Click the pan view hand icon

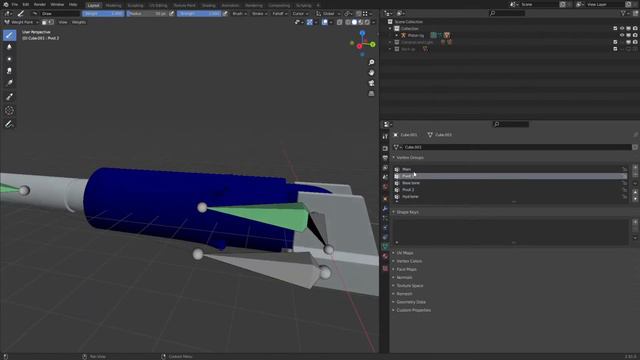371,73
